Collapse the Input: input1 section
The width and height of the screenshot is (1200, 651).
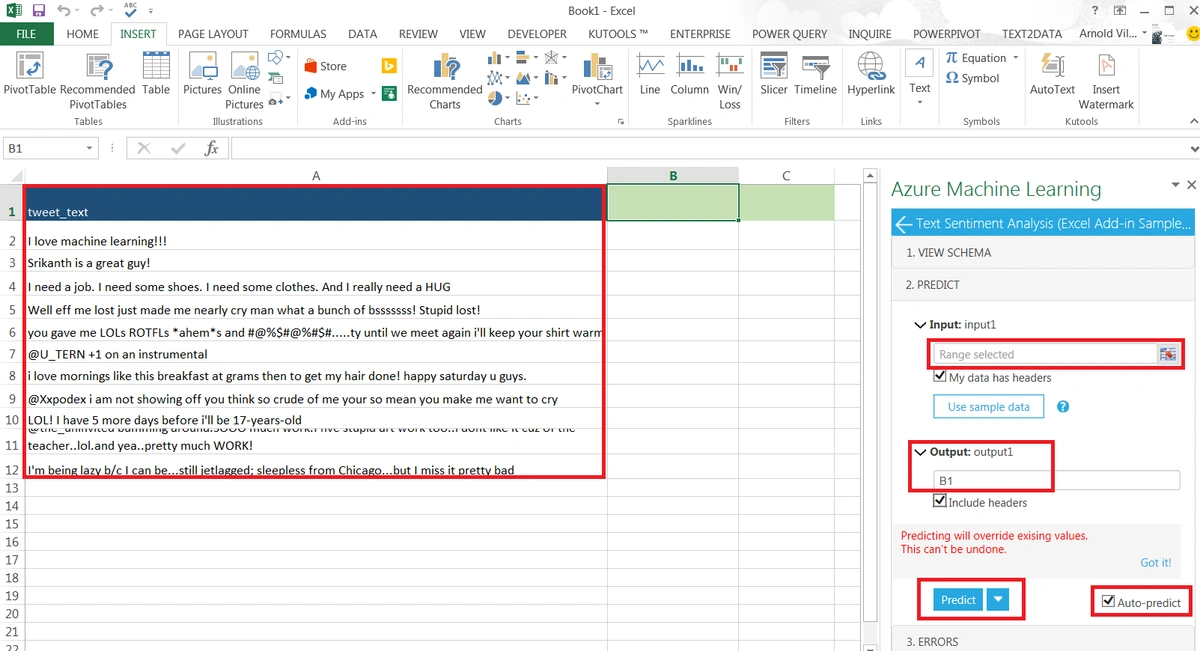tap(920, 325)
